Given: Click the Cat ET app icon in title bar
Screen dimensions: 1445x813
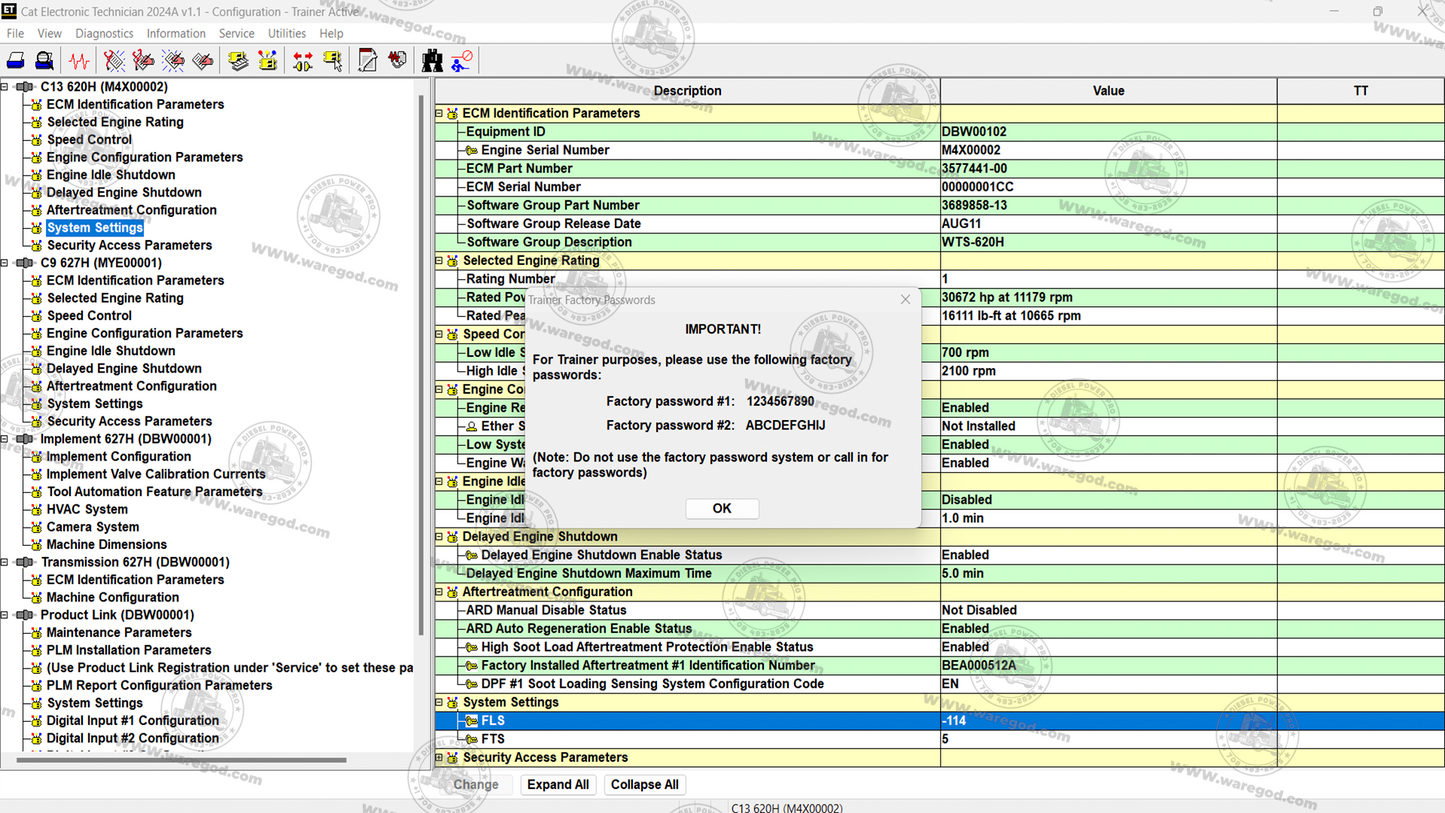Looking at the screenshot, I should [9, 11].
